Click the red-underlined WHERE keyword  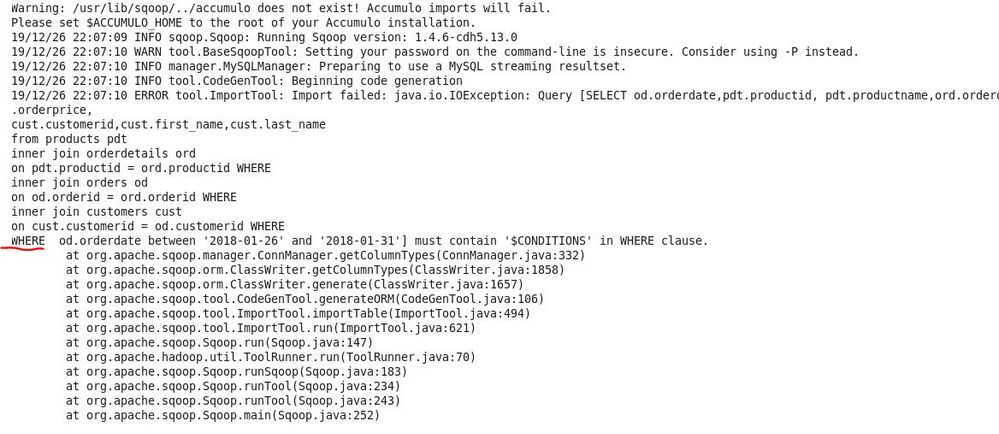click(x=28, y=241)
